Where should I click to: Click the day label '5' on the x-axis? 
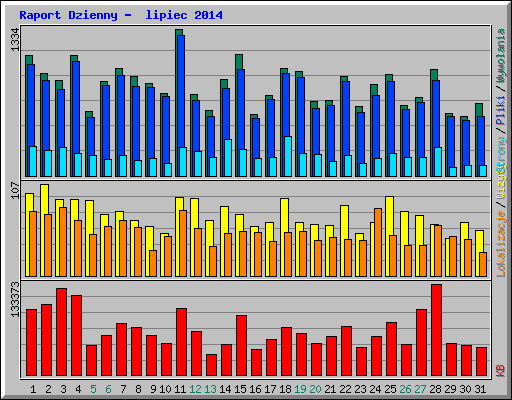point(93,389)
